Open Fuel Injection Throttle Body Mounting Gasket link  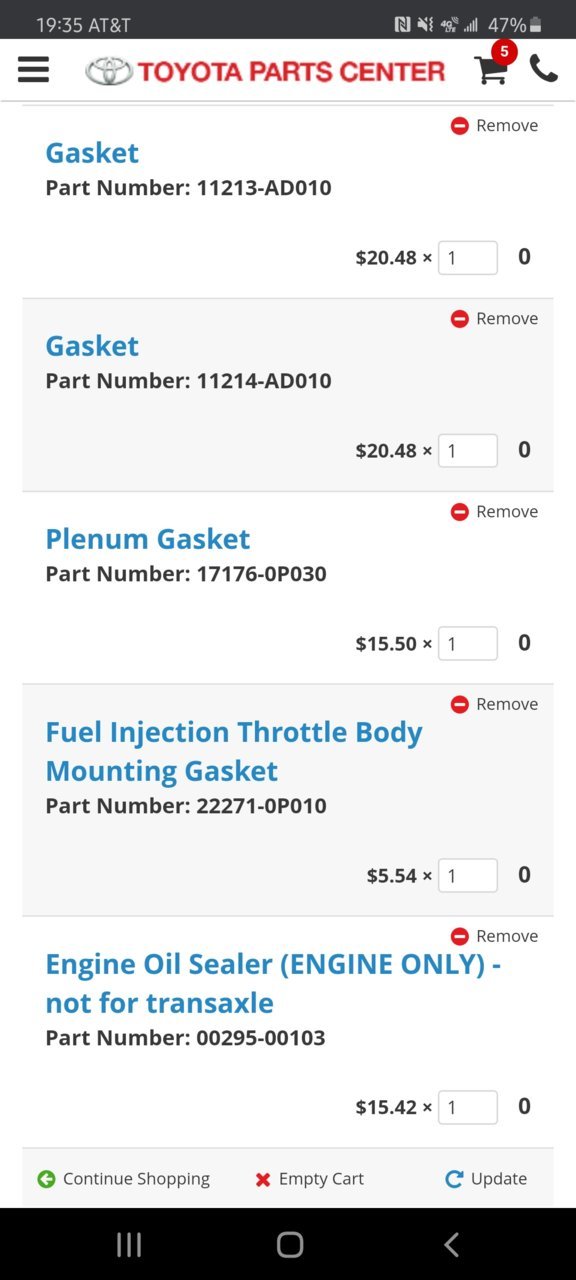tap(234, 751)
